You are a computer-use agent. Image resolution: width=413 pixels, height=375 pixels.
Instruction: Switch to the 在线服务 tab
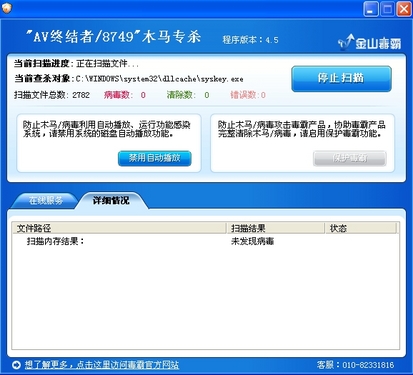[x=45, y=201]
